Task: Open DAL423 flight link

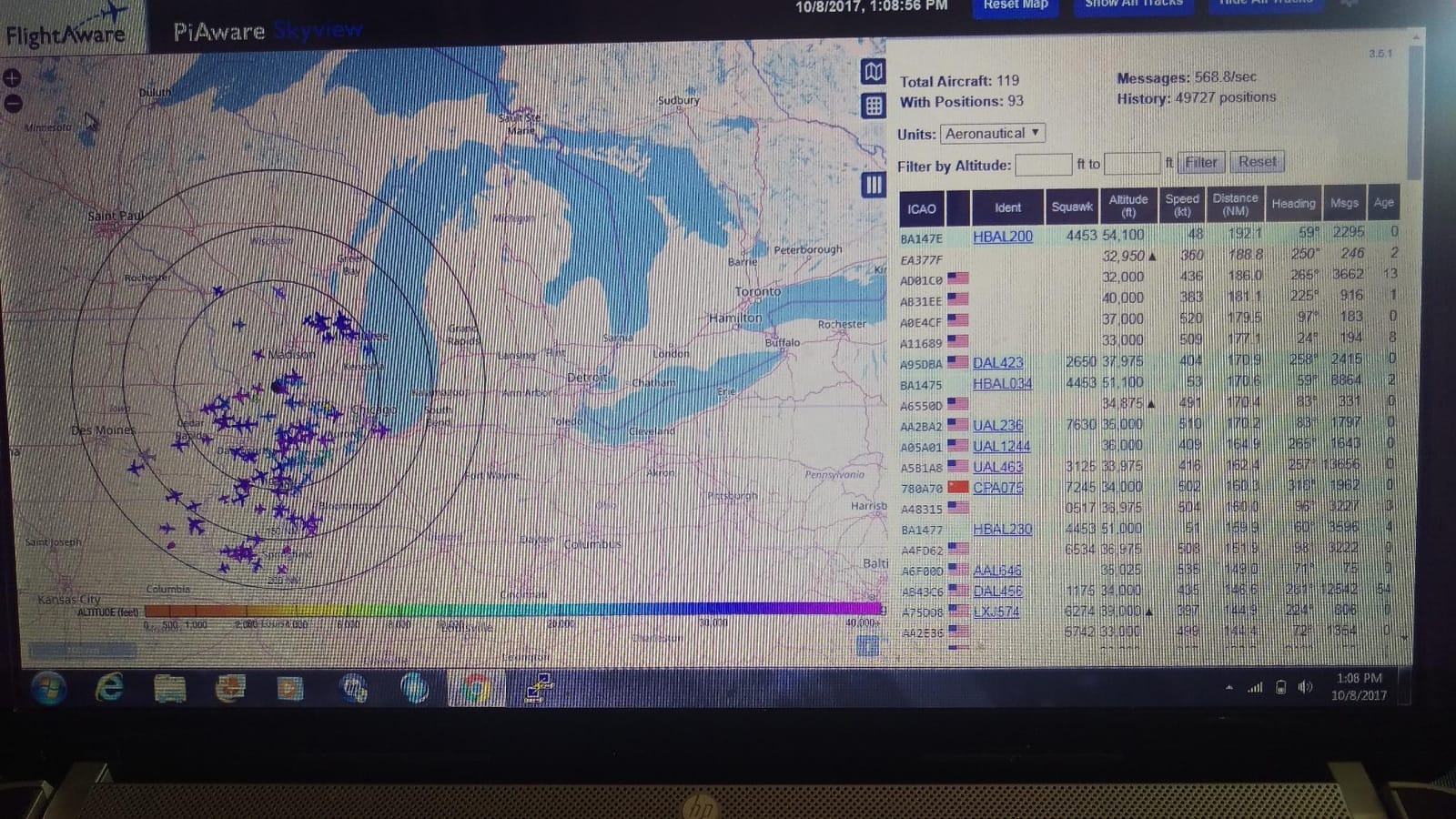Action: pyautogui.click(x=998, y=362)
